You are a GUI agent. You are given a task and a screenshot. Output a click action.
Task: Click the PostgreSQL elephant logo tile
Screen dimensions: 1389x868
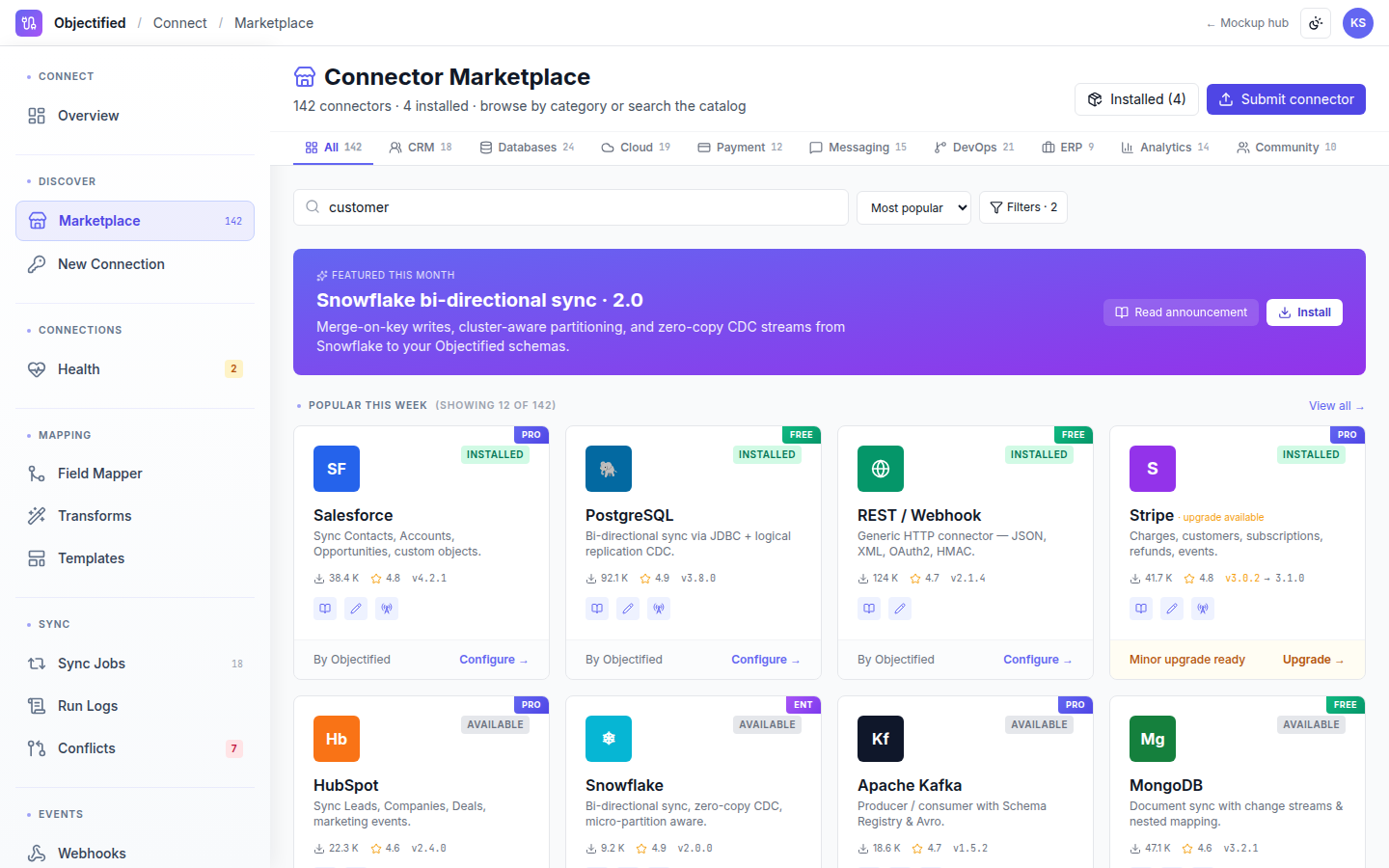point(609,469)
